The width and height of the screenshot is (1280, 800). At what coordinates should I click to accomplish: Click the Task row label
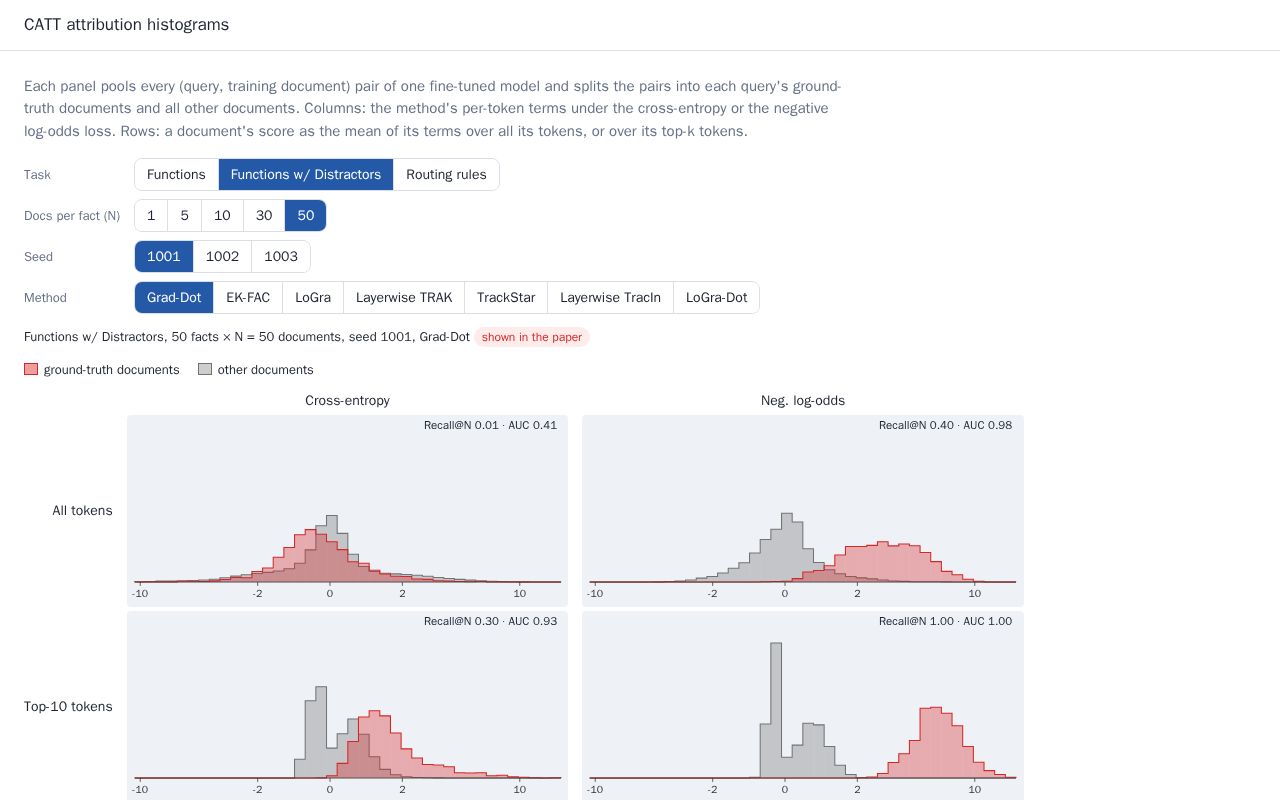click(x=37, y=174)
